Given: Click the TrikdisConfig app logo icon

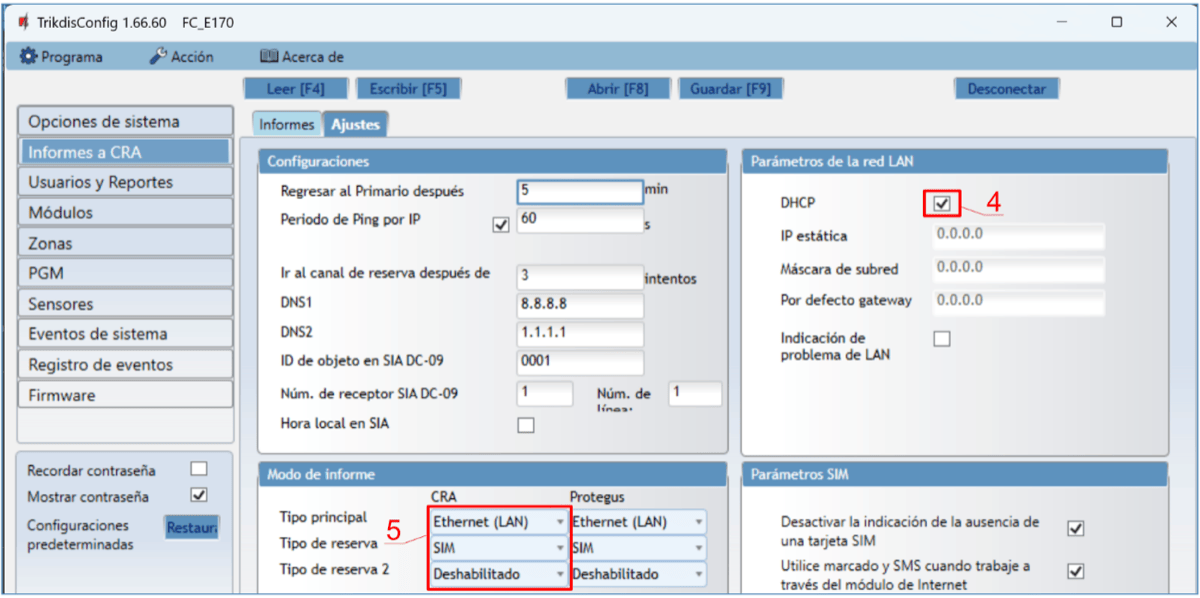Looking at the screenshot, I should [x=22, y=22].
